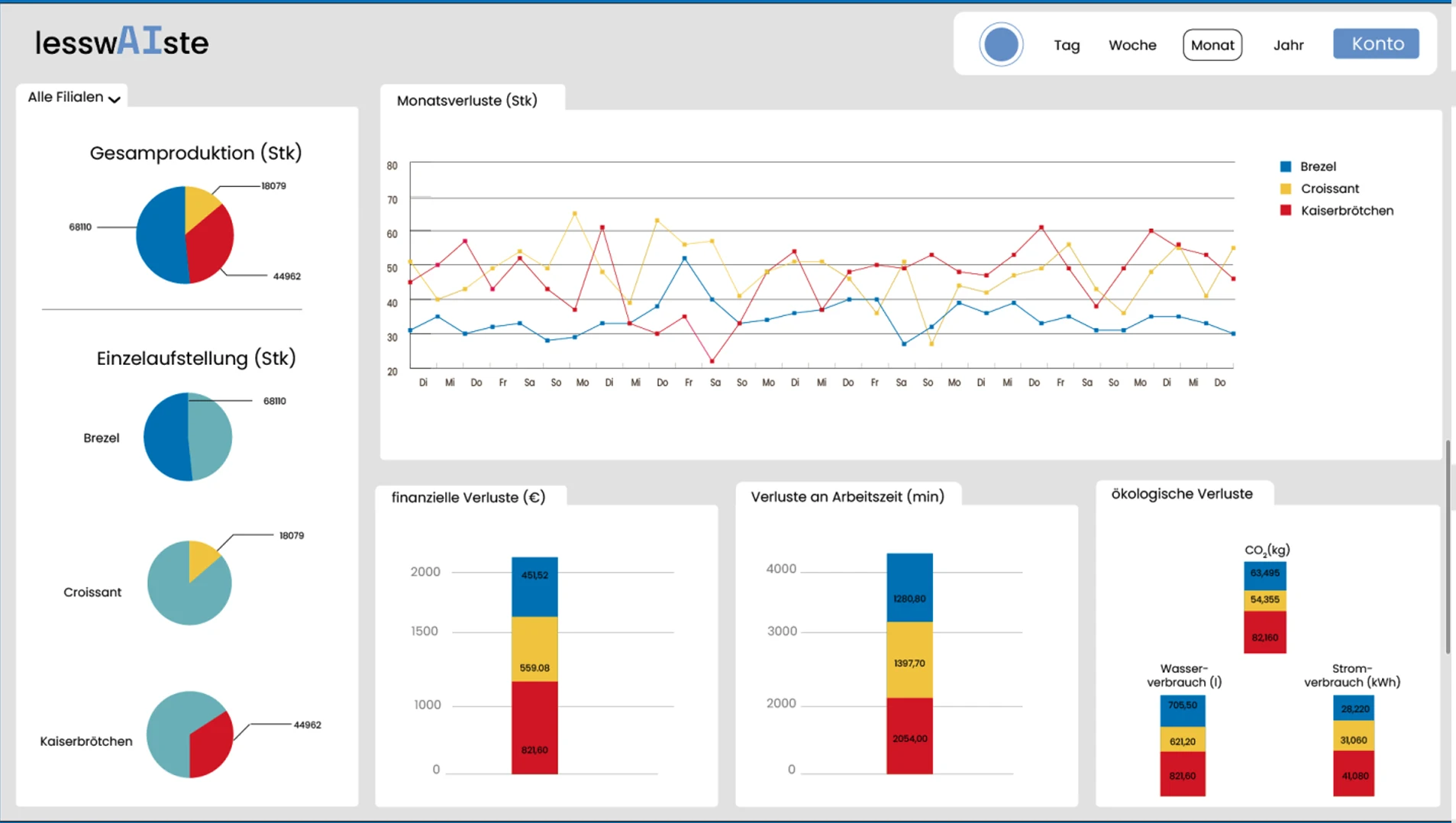Open the Konto account page
Image resolution: width=1456 pixels, height=823 pixels.
(1377, 44)
